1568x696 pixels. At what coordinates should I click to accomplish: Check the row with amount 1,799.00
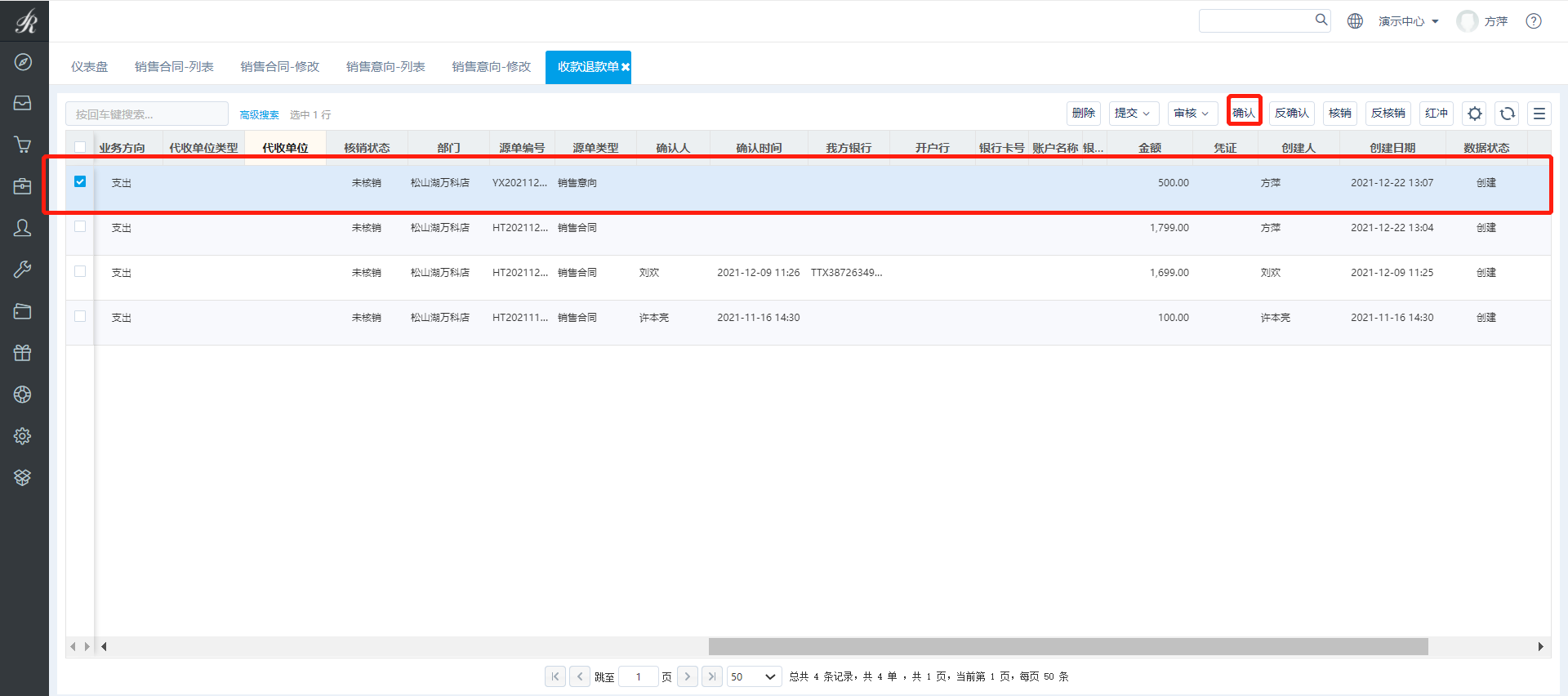pyautogui.click(x=80, y=226)
